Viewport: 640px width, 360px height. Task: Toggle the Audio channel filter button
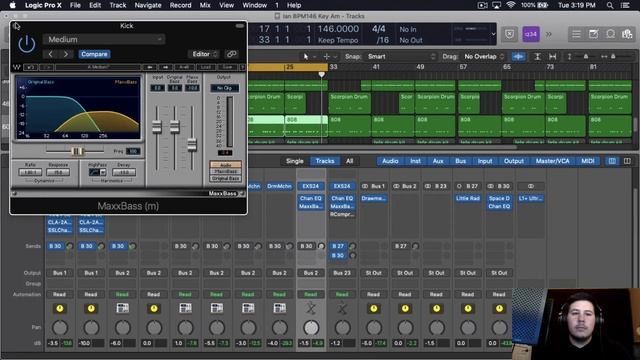point(390,161)
